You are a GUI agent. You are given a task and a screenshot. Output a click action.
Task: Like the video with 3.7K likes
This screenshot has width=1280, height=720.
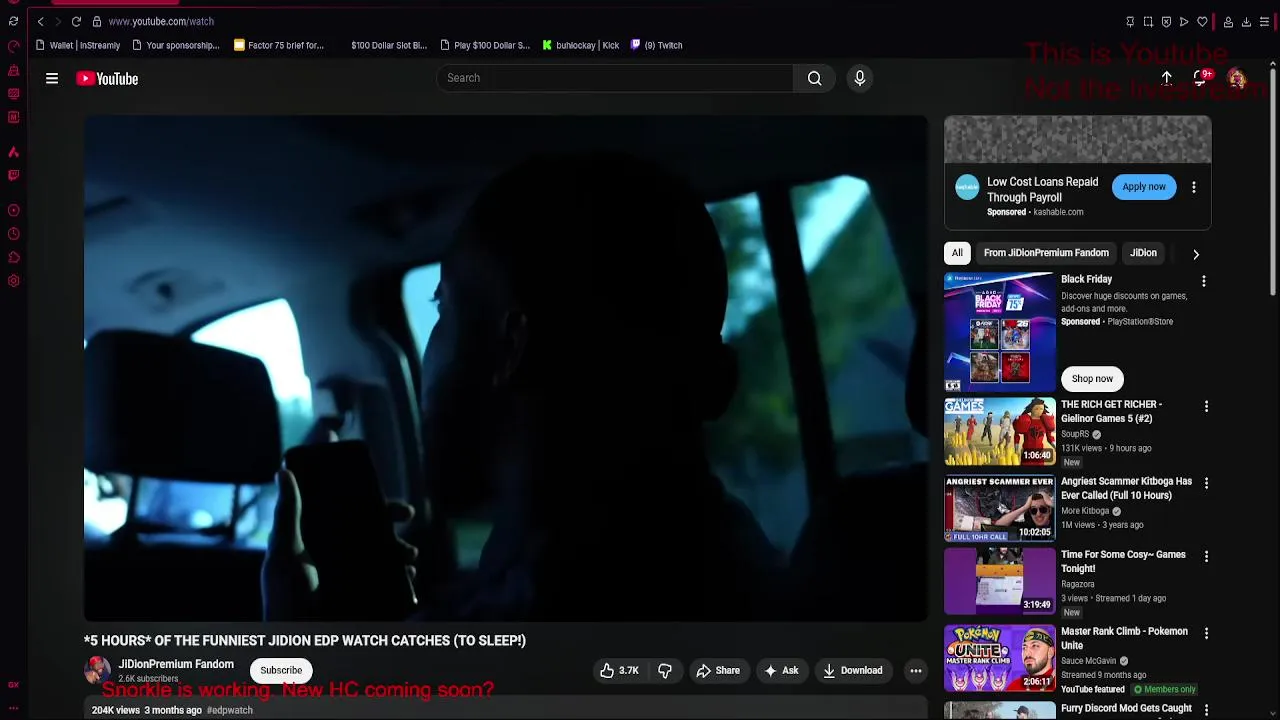point(619,671)
